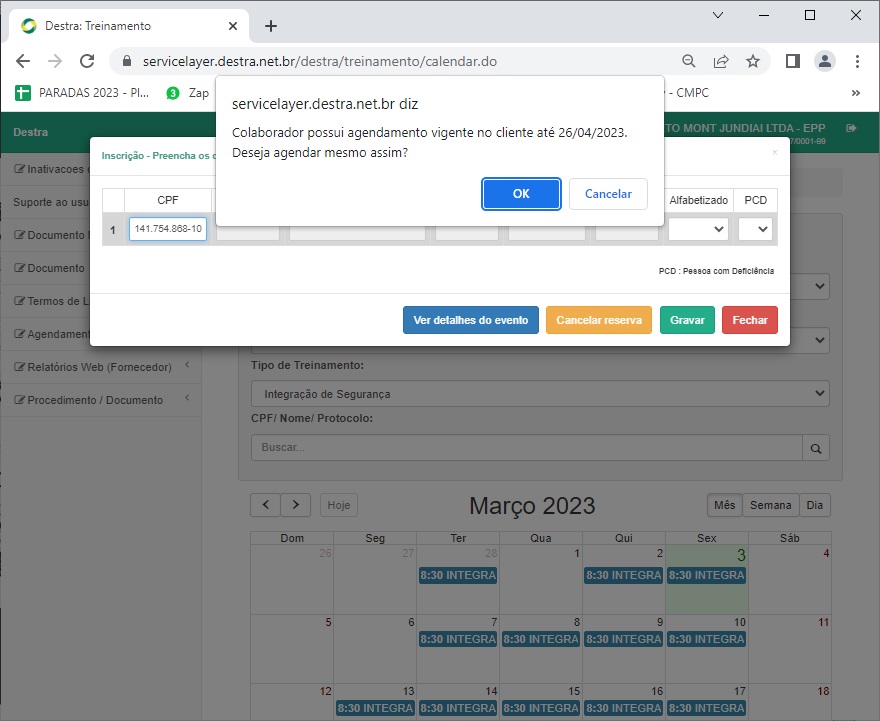The height and width of the screenshot is (721, 880).
Task: Click the logout icon in green header
Action: point(851,129)
